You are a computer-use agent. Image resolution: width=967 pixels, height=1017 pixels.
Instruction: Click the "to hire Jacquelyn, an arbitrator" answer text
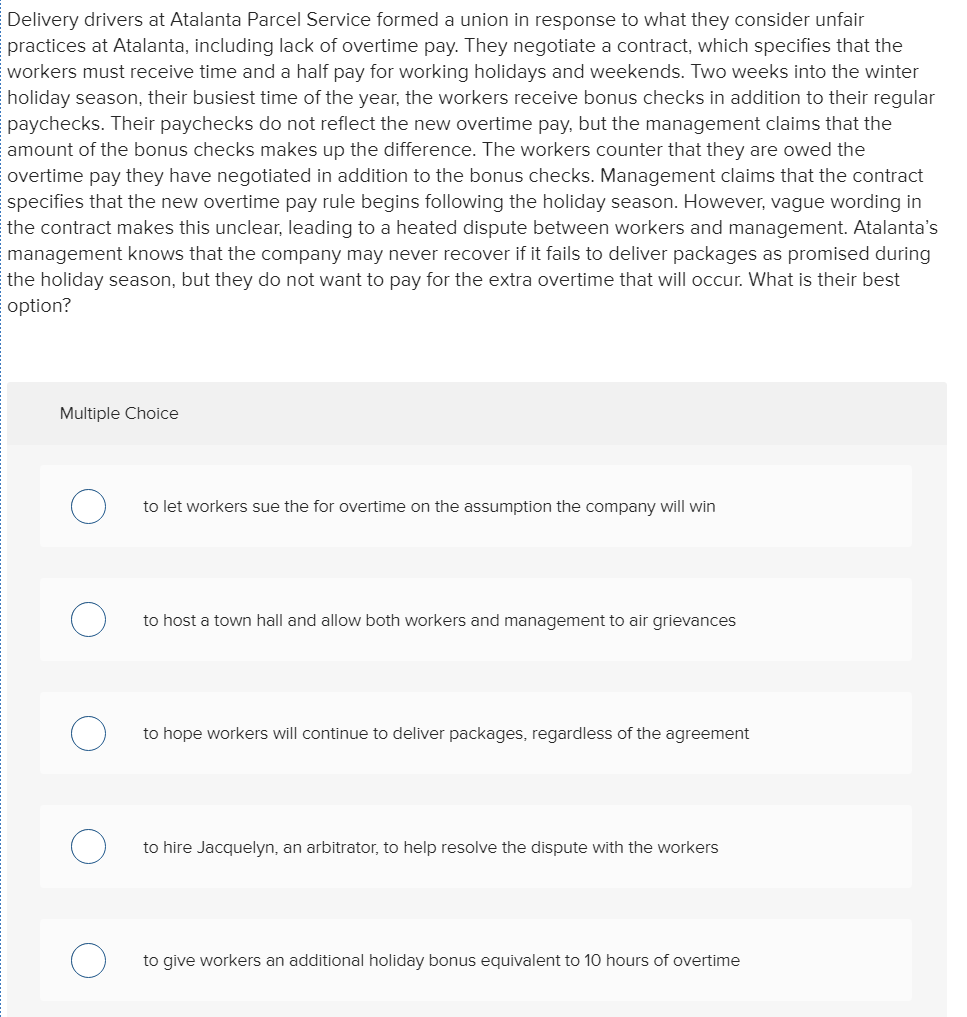pyautogui.click(x=430, y=847)
